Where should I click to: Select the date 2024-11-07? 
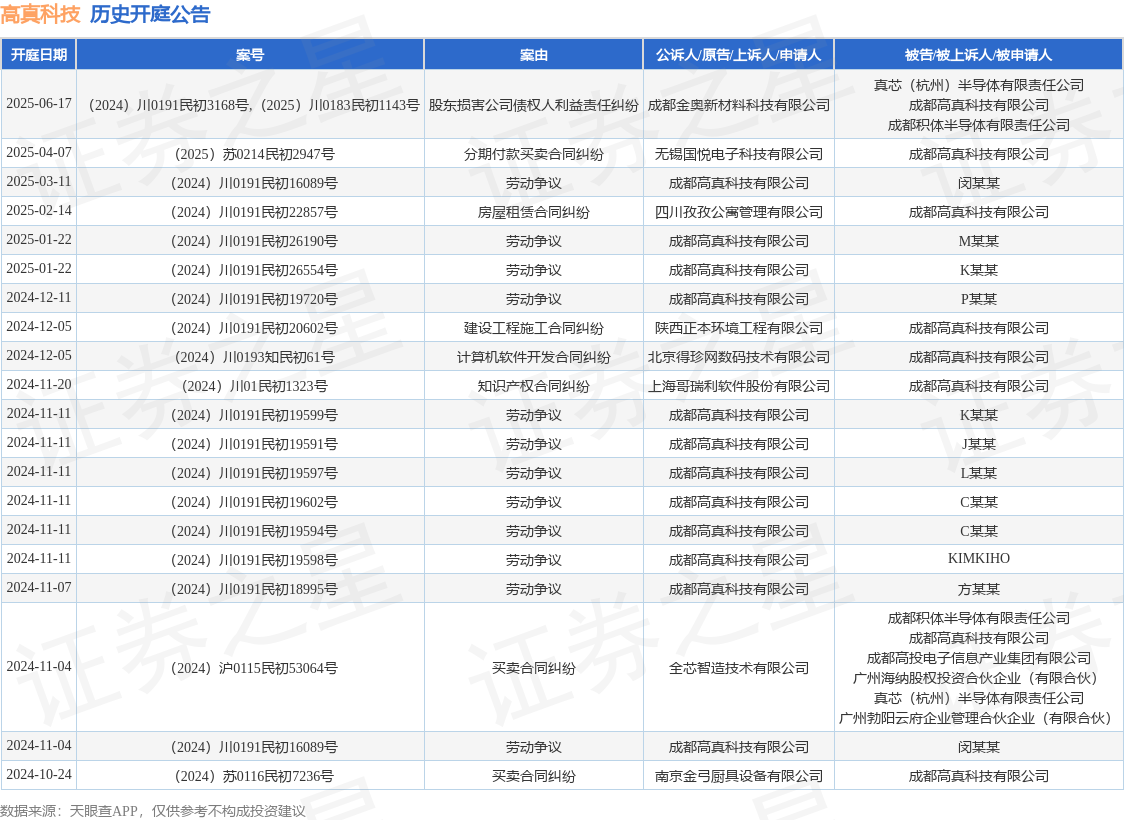[39, 588]
